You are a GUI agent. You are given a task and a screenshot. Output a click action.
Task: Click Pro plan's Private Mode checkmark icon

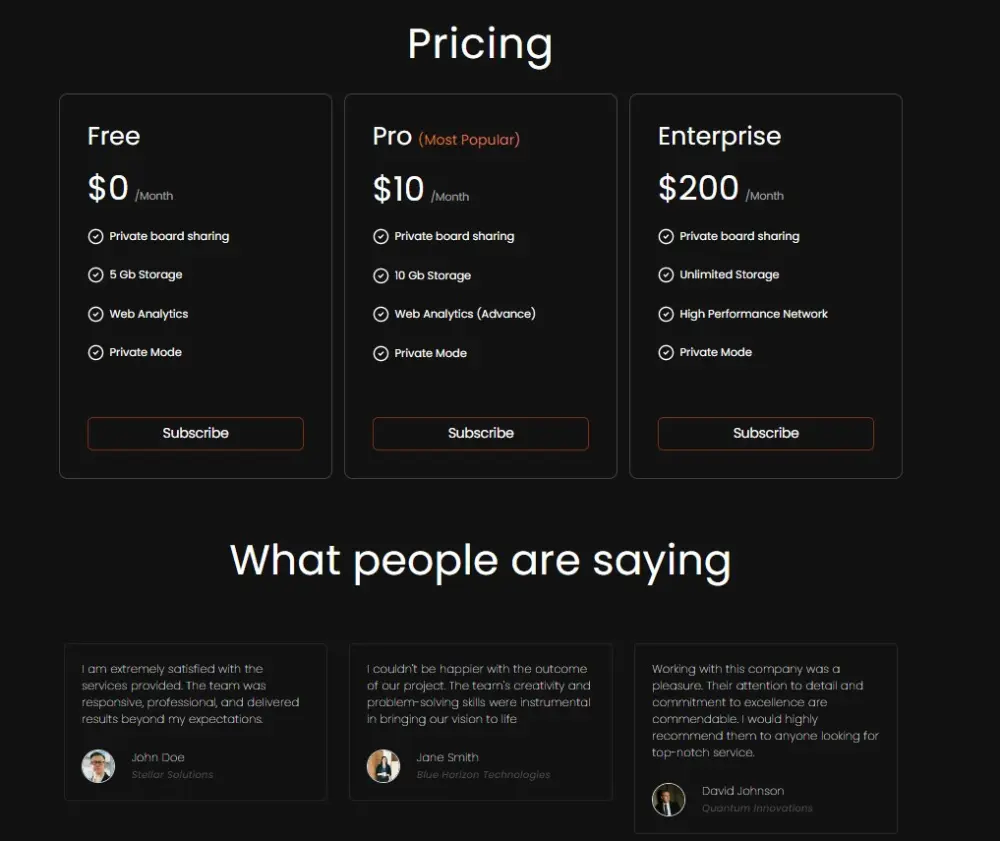(381, 353)
